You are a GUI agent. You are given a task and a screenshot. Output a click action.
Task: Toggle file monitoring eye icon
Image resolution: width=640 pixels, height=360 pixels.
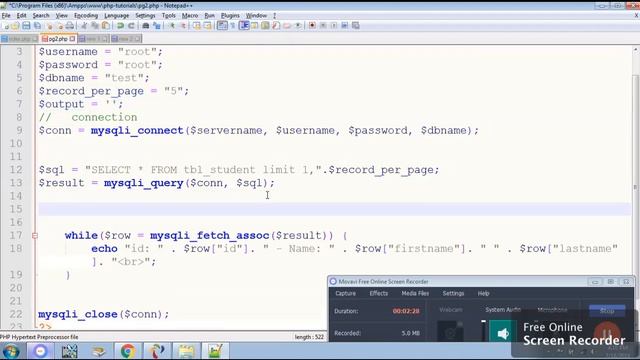(x=298, y=26)
